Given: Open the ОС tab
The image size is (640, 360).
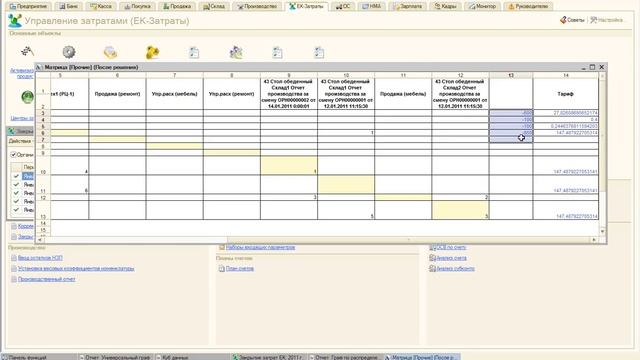Looking at the screenshot, I should coord(343,6).
